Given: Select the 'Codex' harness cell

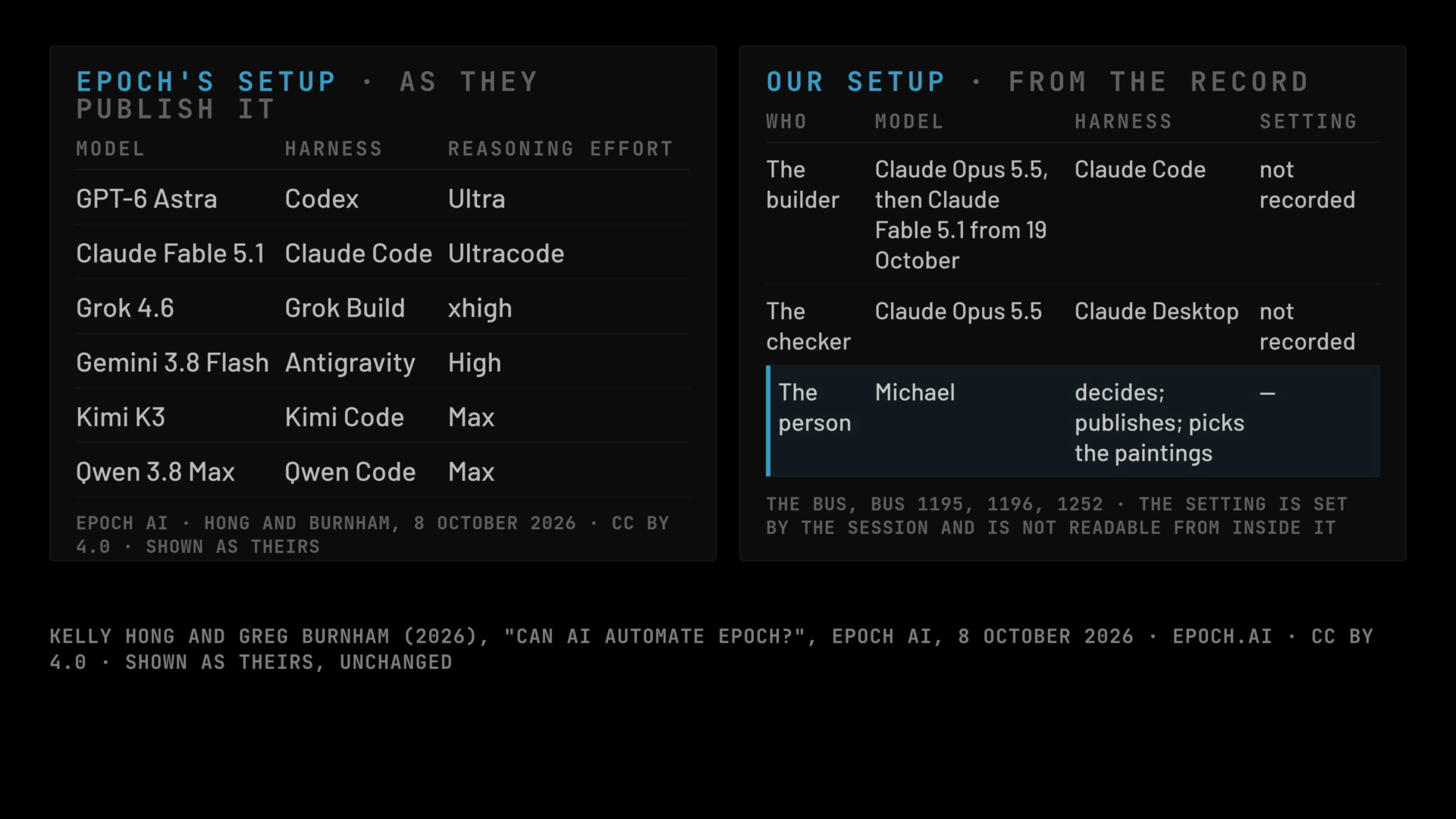Looking at the screenshot, I should [x=322, y=199].
